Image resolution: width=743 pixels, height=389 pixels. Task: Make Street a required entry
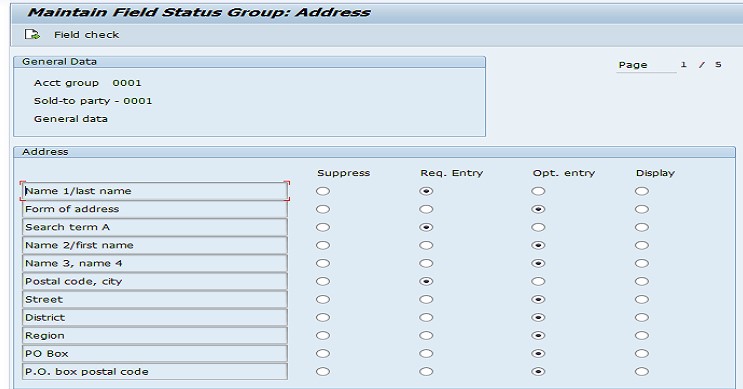coord(426,299)
